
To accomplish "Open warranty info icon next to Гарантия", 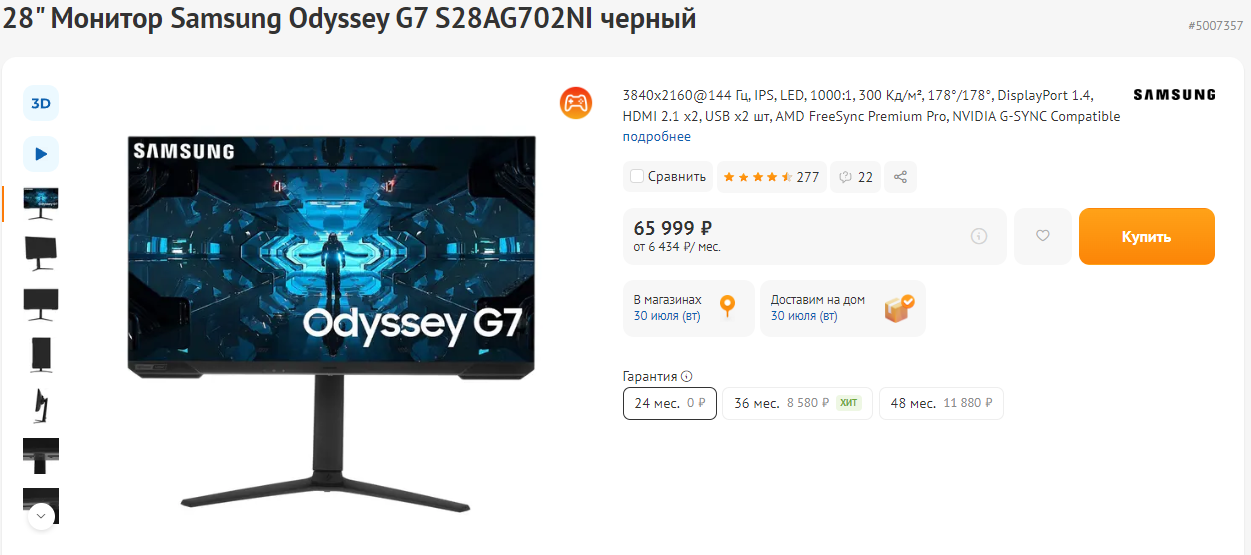I will (687, 377).
